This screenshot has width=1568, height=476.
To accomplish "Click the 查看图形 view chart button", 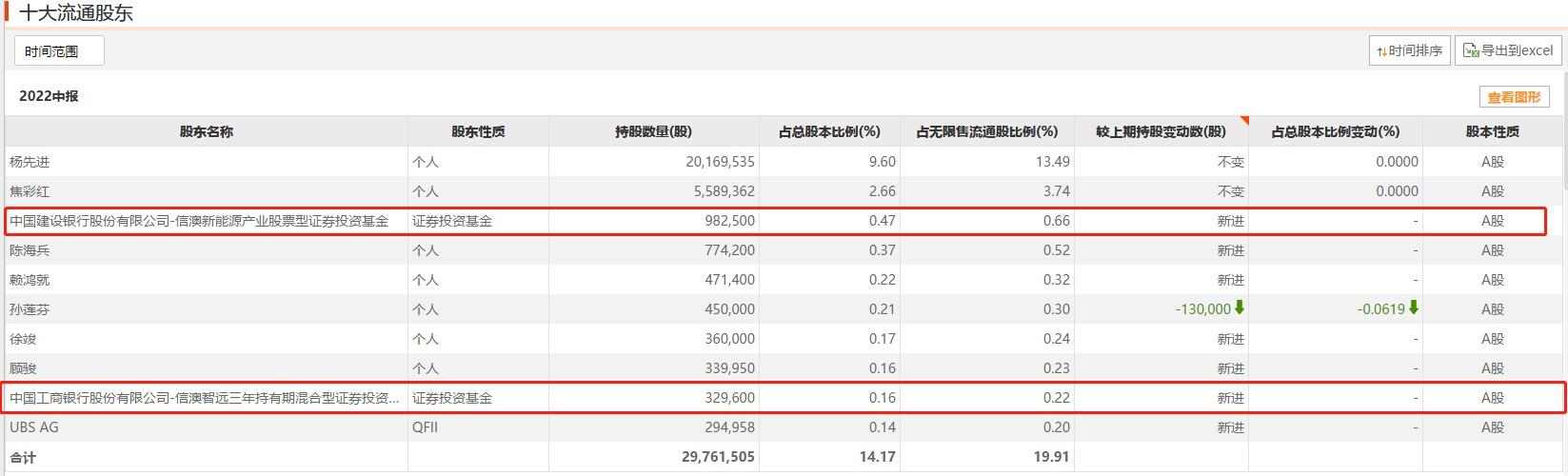I will 1514,97.
